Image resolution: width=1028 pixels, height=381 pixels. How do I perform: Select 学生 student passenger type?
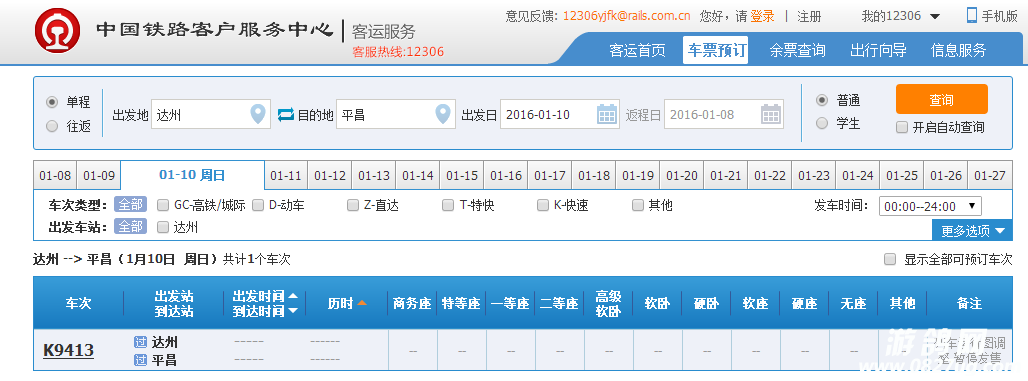(x=821, y=123)
